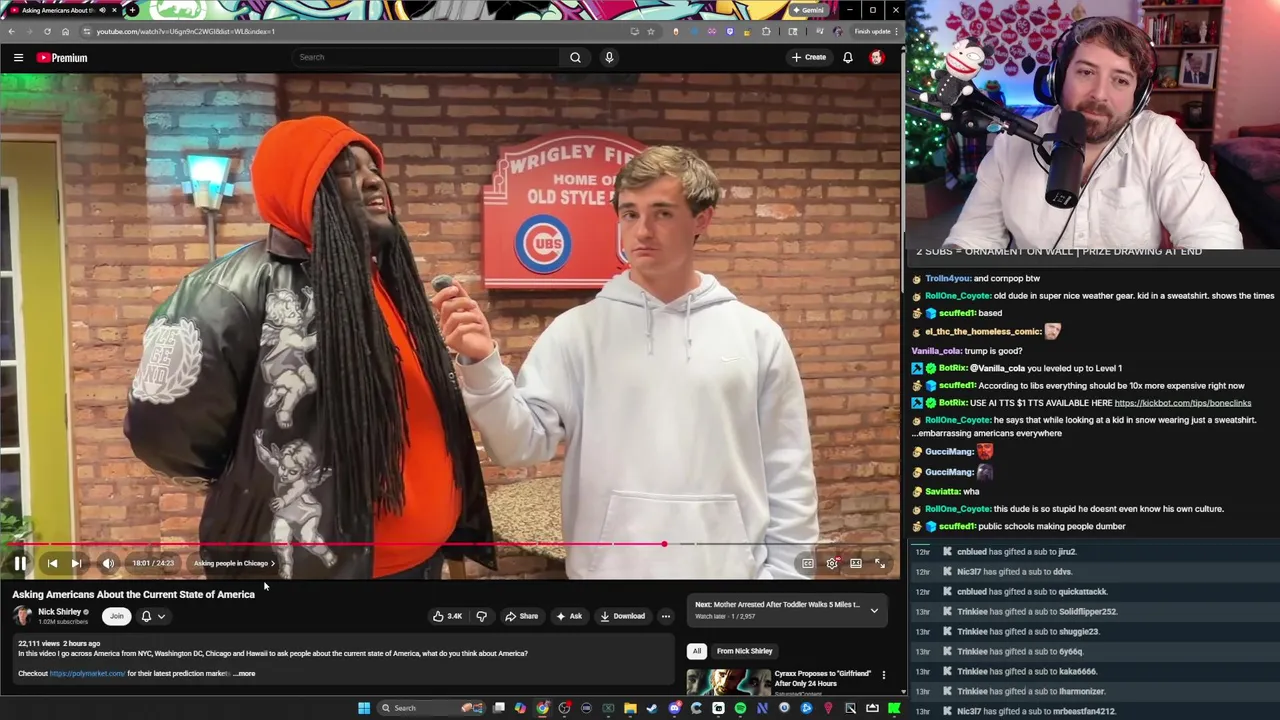
Task: Click the YouTube search magnifier button
Action: click(x=575, y=57)
